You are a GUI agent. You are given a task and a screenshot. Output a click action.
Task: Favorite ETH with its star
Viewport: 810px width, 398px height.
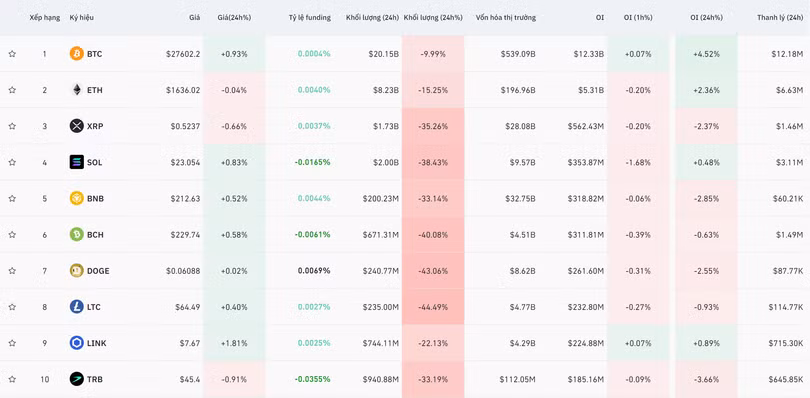pyautogui.click(x=12, y=90)
